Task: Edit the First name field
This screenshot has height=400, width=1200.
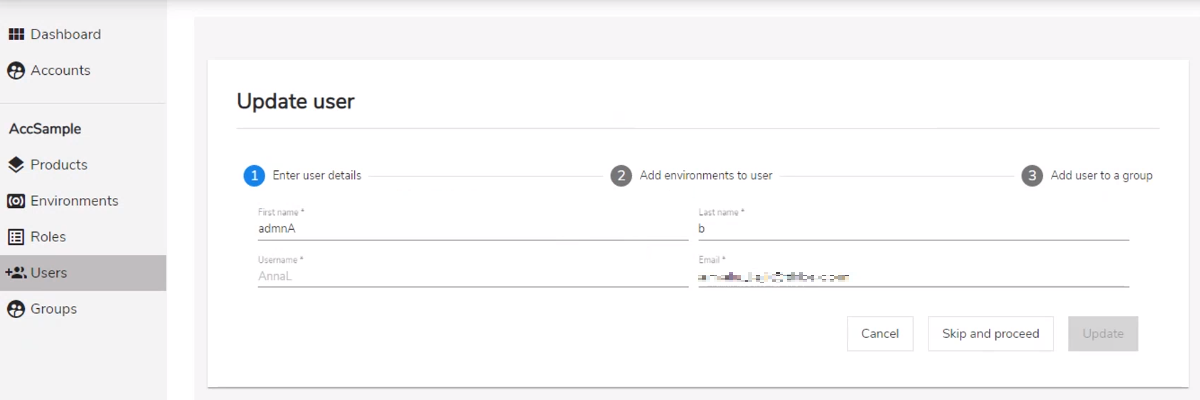Action: point(473,228)
